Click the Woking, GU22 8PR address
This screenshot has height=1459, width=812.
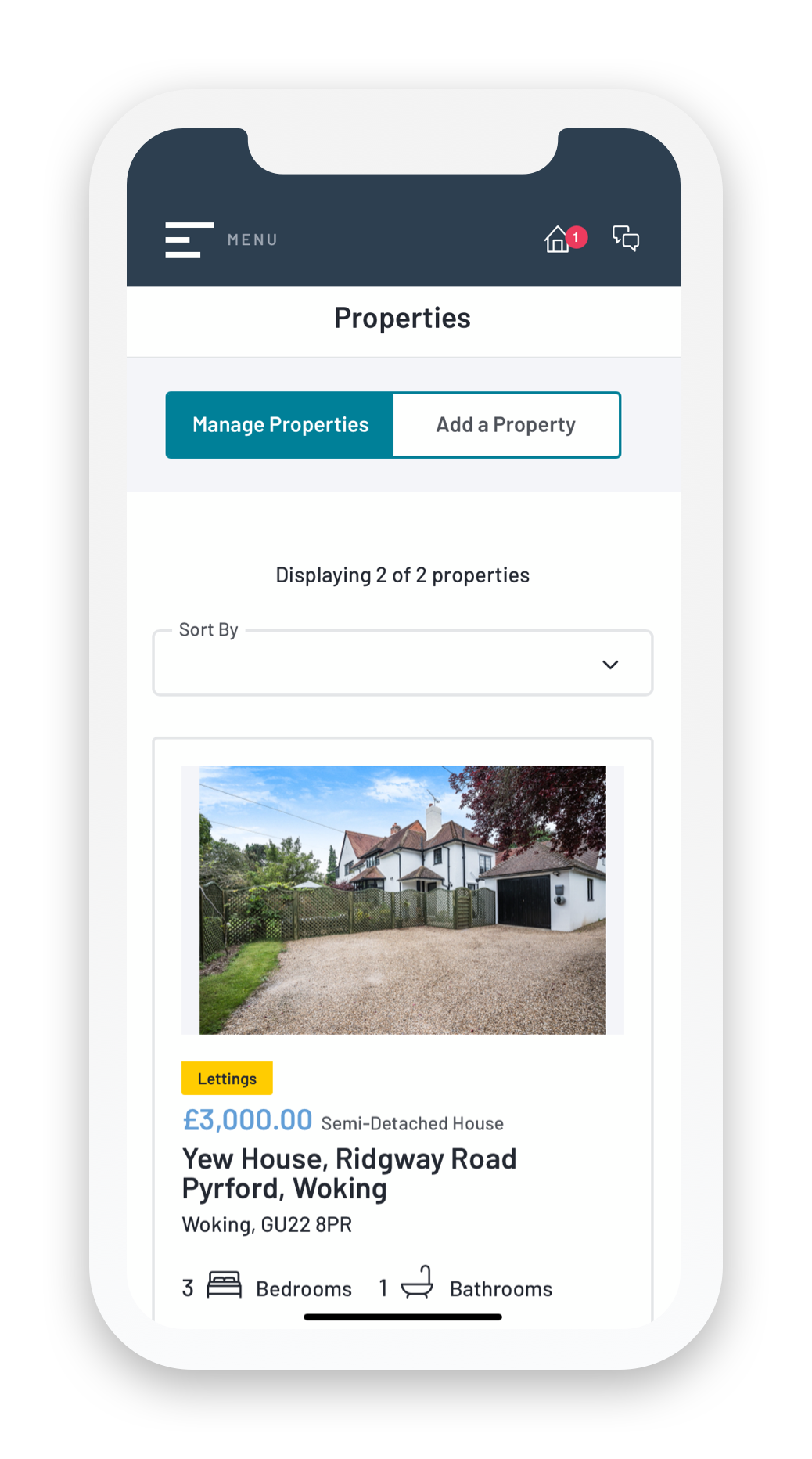click(267, 1225)
